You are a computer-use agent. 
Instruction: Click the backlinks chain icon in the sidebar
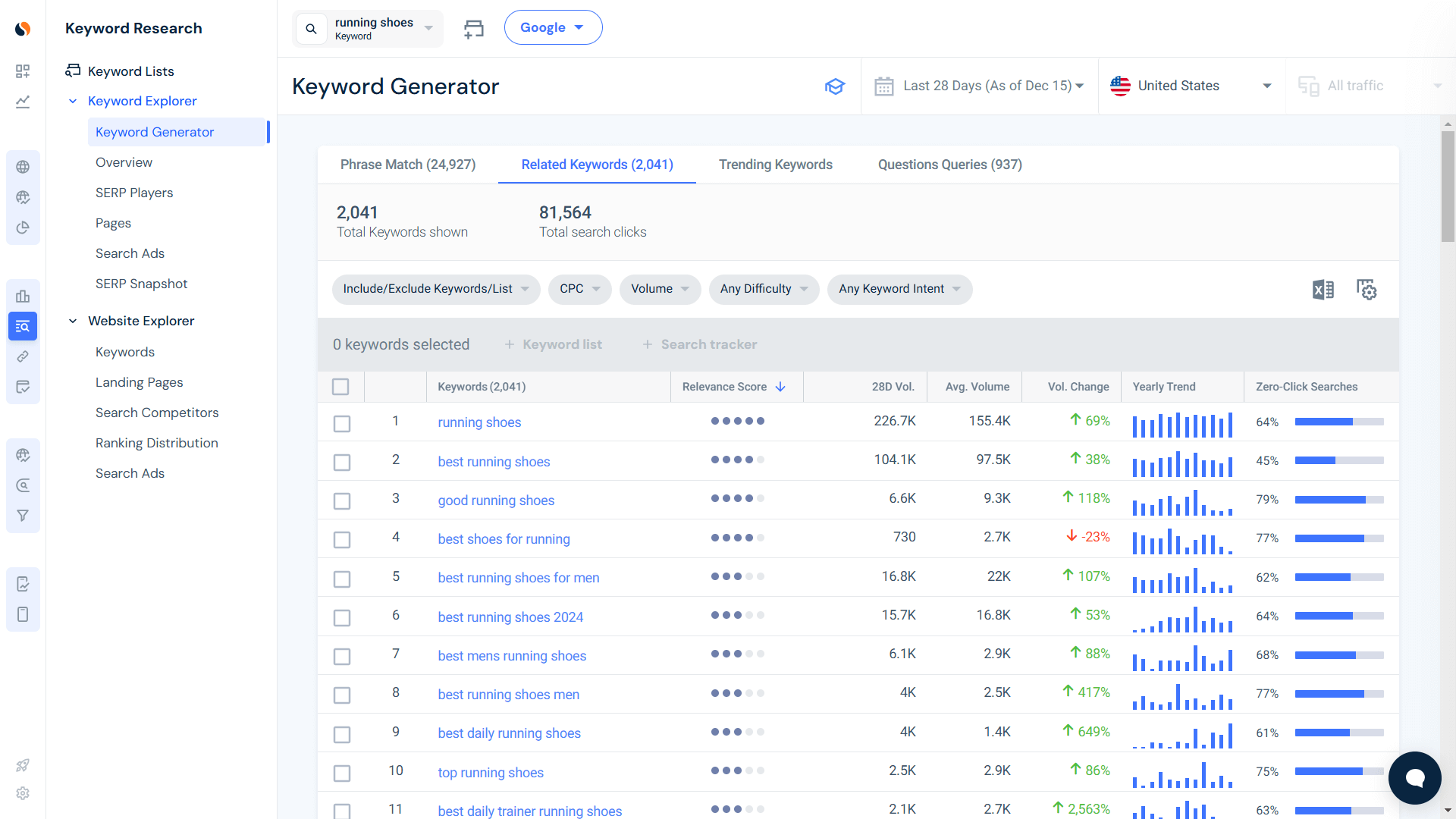pyautogui.click(x=23, y=356)
